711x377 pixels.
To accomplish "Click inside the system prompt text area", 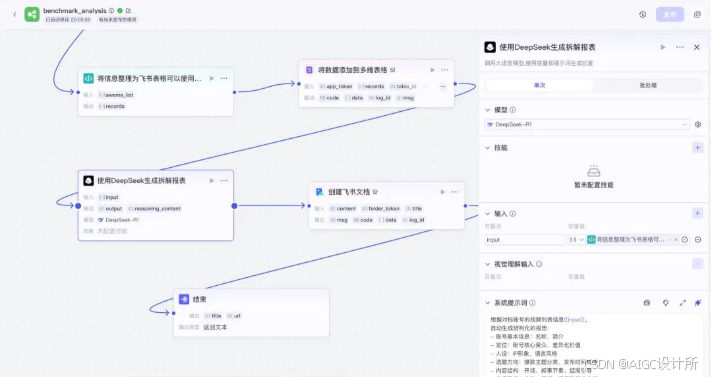I will tap(594, 345).
